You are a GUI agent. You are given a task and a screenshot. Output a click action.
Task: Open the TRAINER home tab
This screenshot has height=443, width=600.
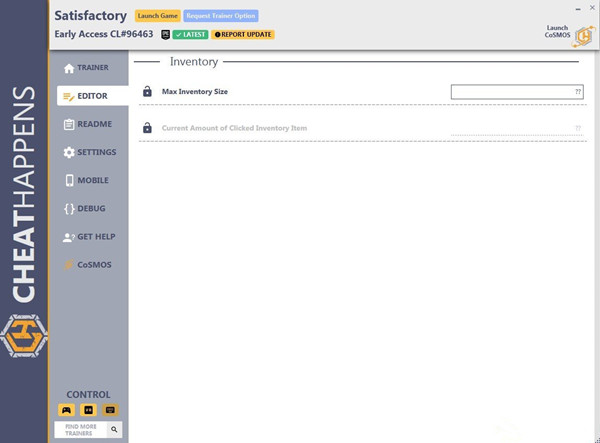coord(86,68)
